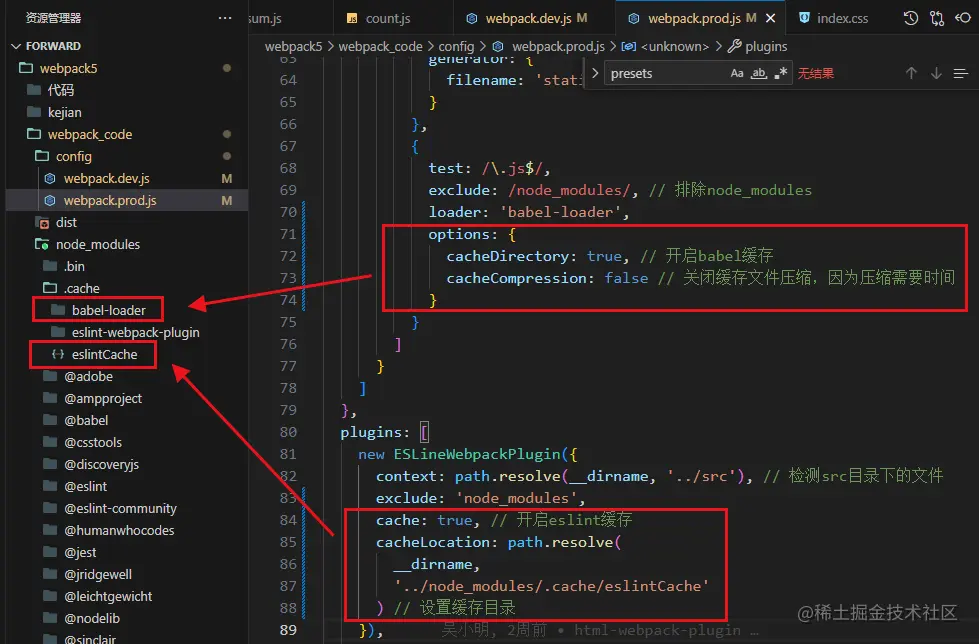Click code text 'cacheDirectory' on line 72
The width and height of the screenshot is (979, 644).
tap(507, 256)
